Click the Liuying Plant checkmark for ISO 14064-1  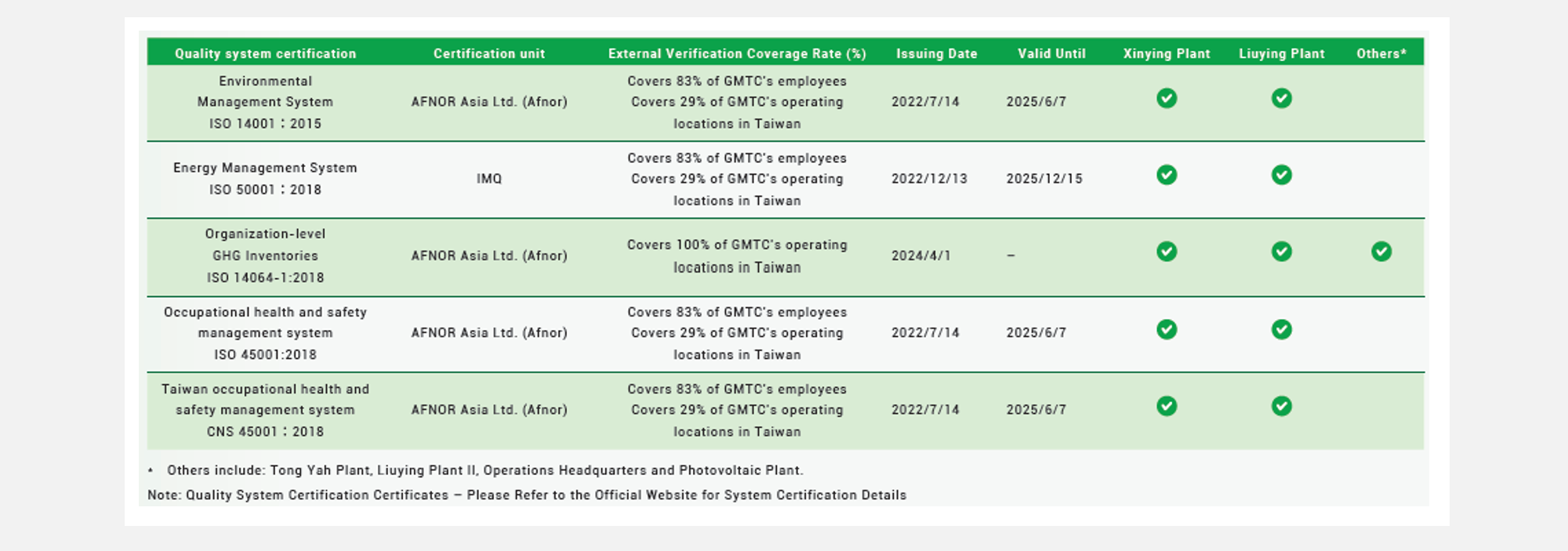(1282, 252)
